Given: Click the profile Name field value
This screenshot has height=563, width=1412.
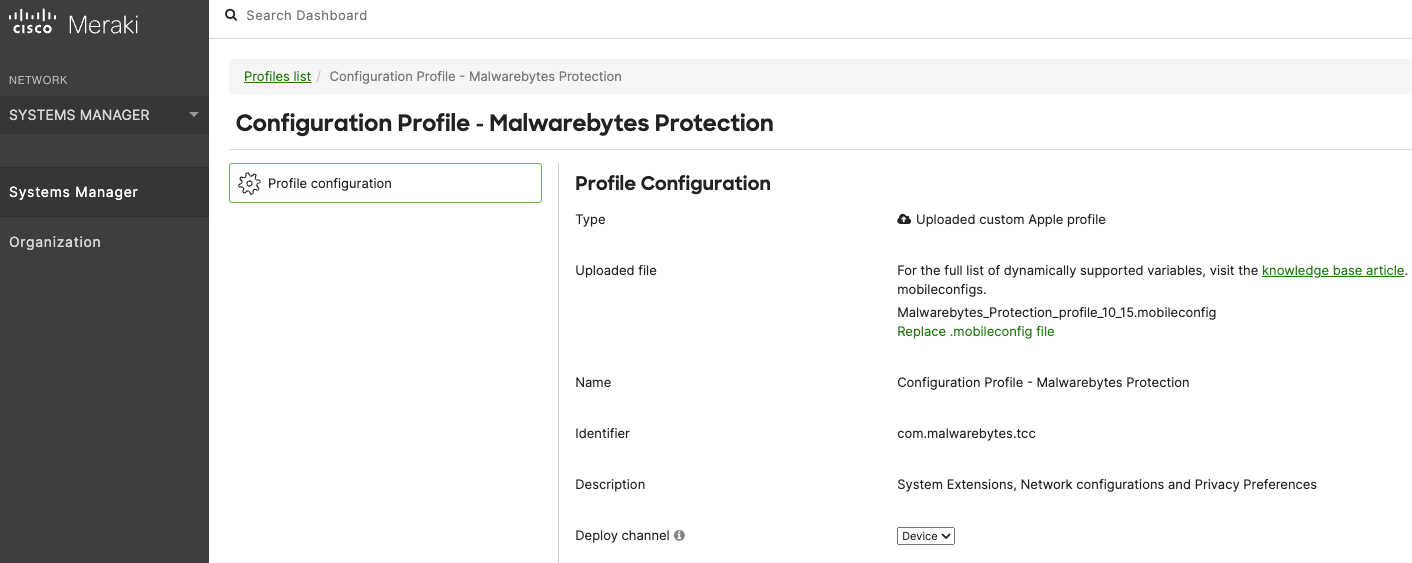Looking at the screenshot, I should click(x=1043, y=382).
